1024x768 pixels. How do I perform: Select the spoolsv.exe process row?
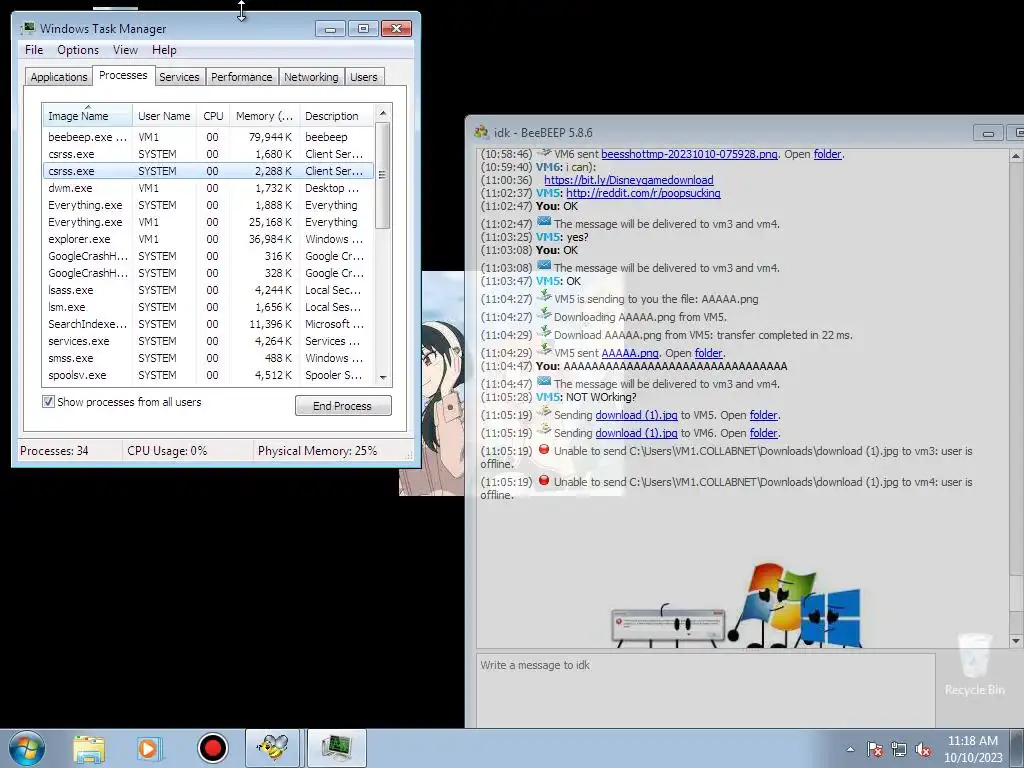(x=209, y=375)
